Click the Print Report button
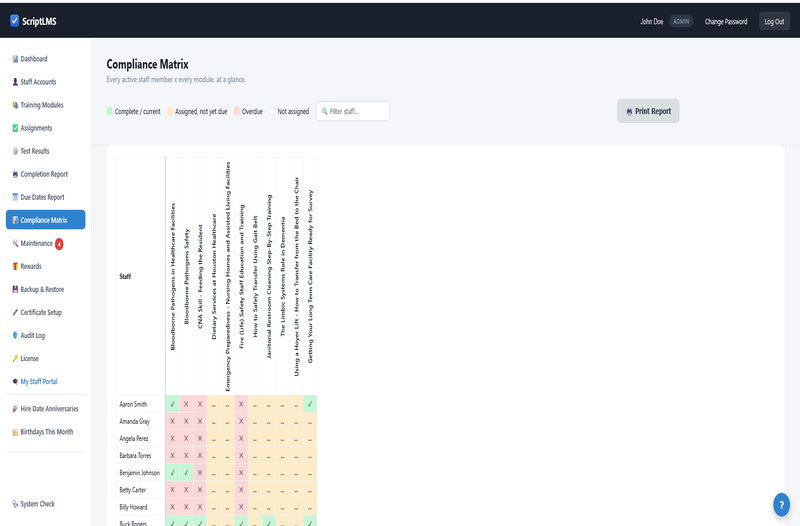This screenshot has height=526, width=800. (x=648, y=111)
